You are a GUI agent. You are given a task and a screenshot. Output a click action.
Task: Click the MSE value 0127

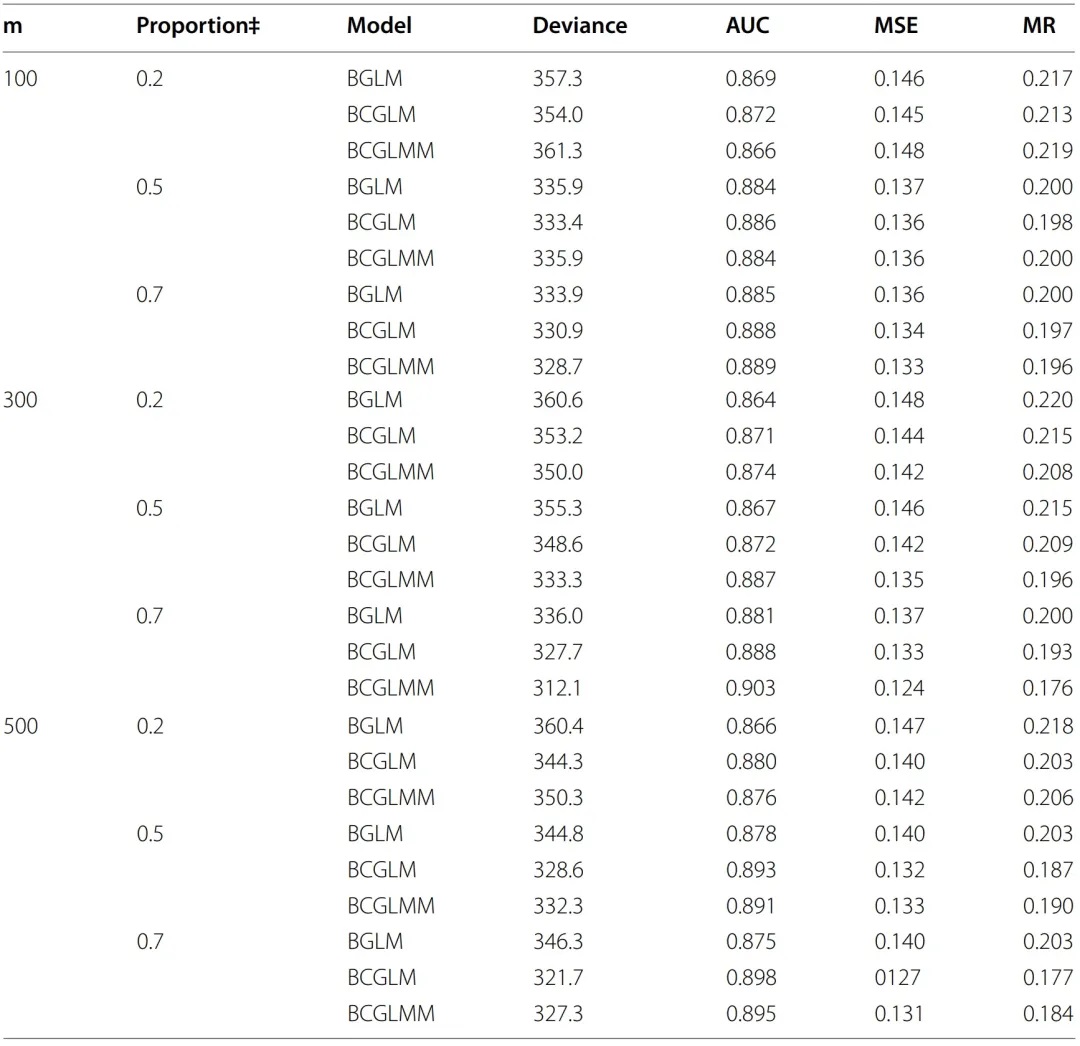click(x=897, y=977)
